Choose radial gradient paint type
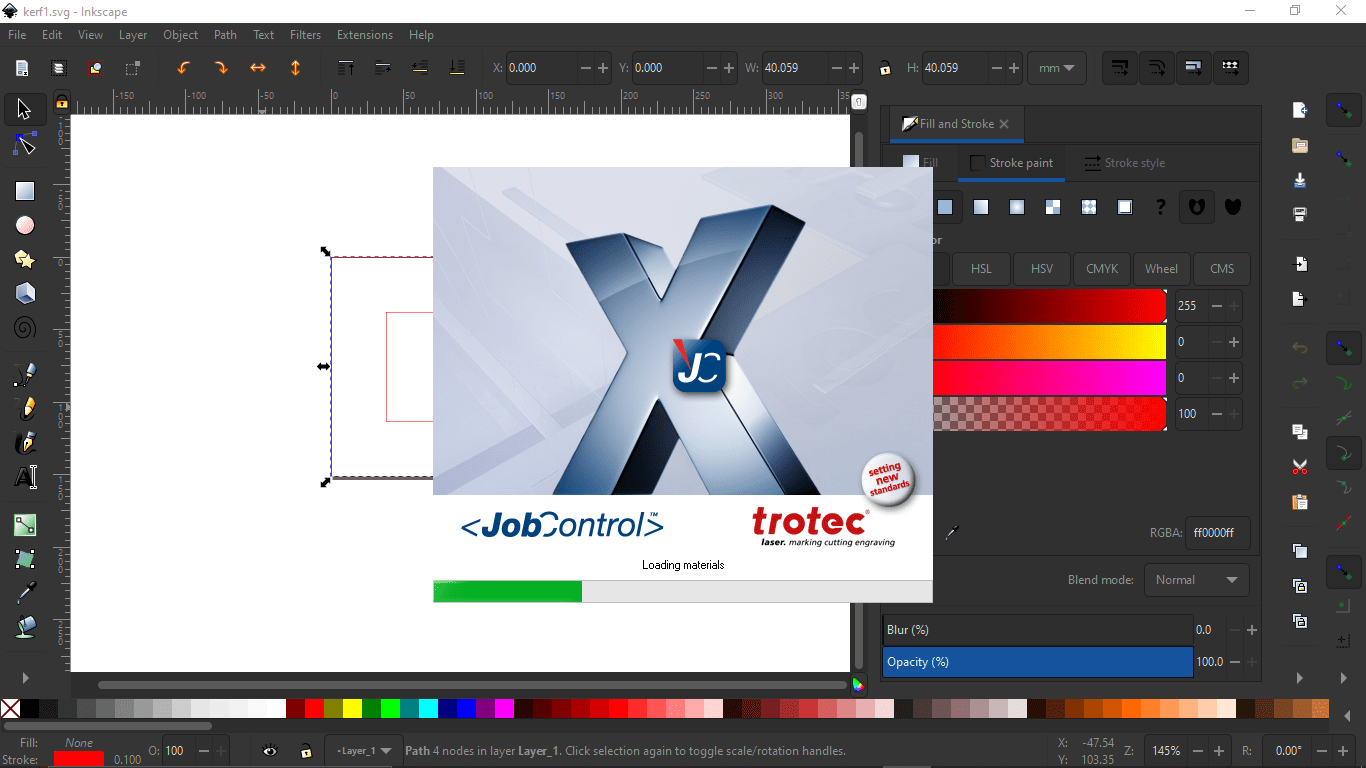The image size is (1366, 768). point(1017,207)
